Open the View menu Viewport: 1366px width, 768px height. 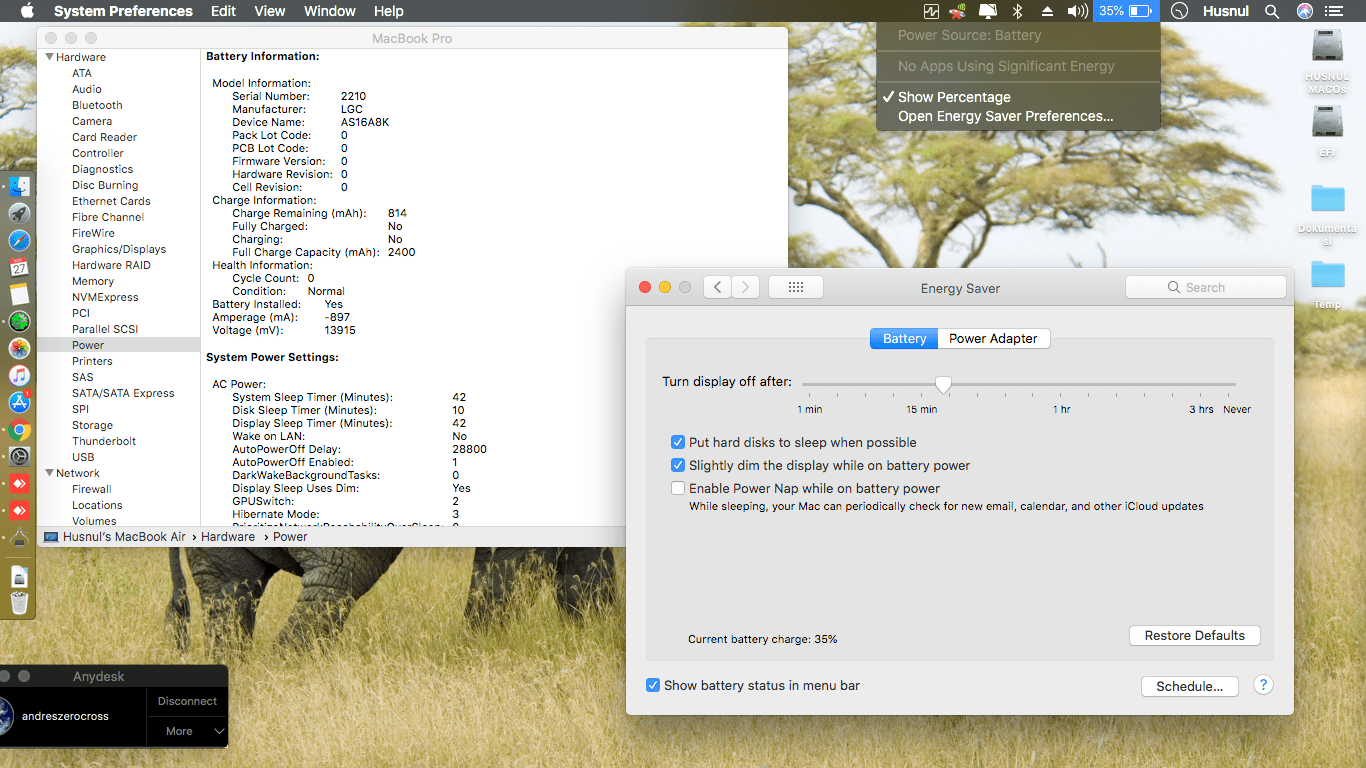[270, 11]
